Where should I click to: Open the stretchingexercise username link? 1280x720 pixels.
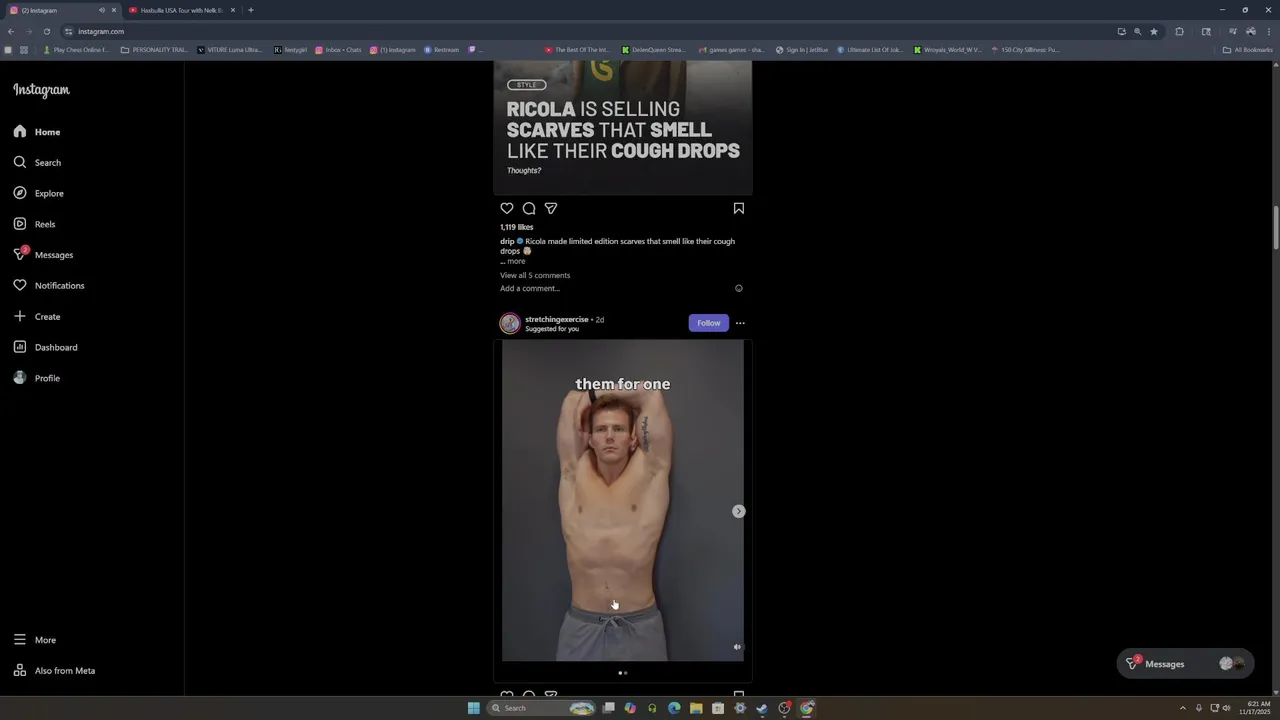pyautogui.click(x=557, y=319)
